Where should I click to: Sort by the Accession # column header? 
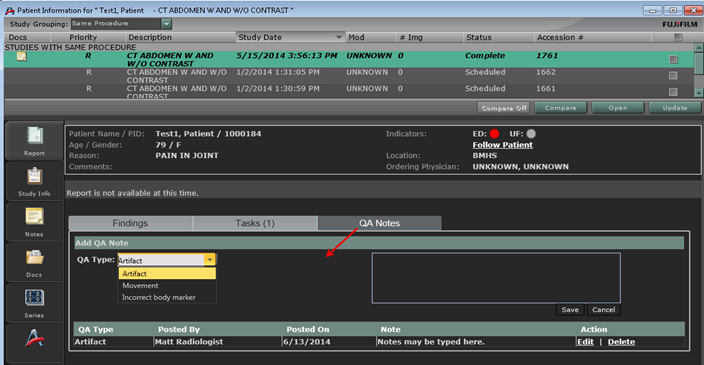click(x=560, y=37)
